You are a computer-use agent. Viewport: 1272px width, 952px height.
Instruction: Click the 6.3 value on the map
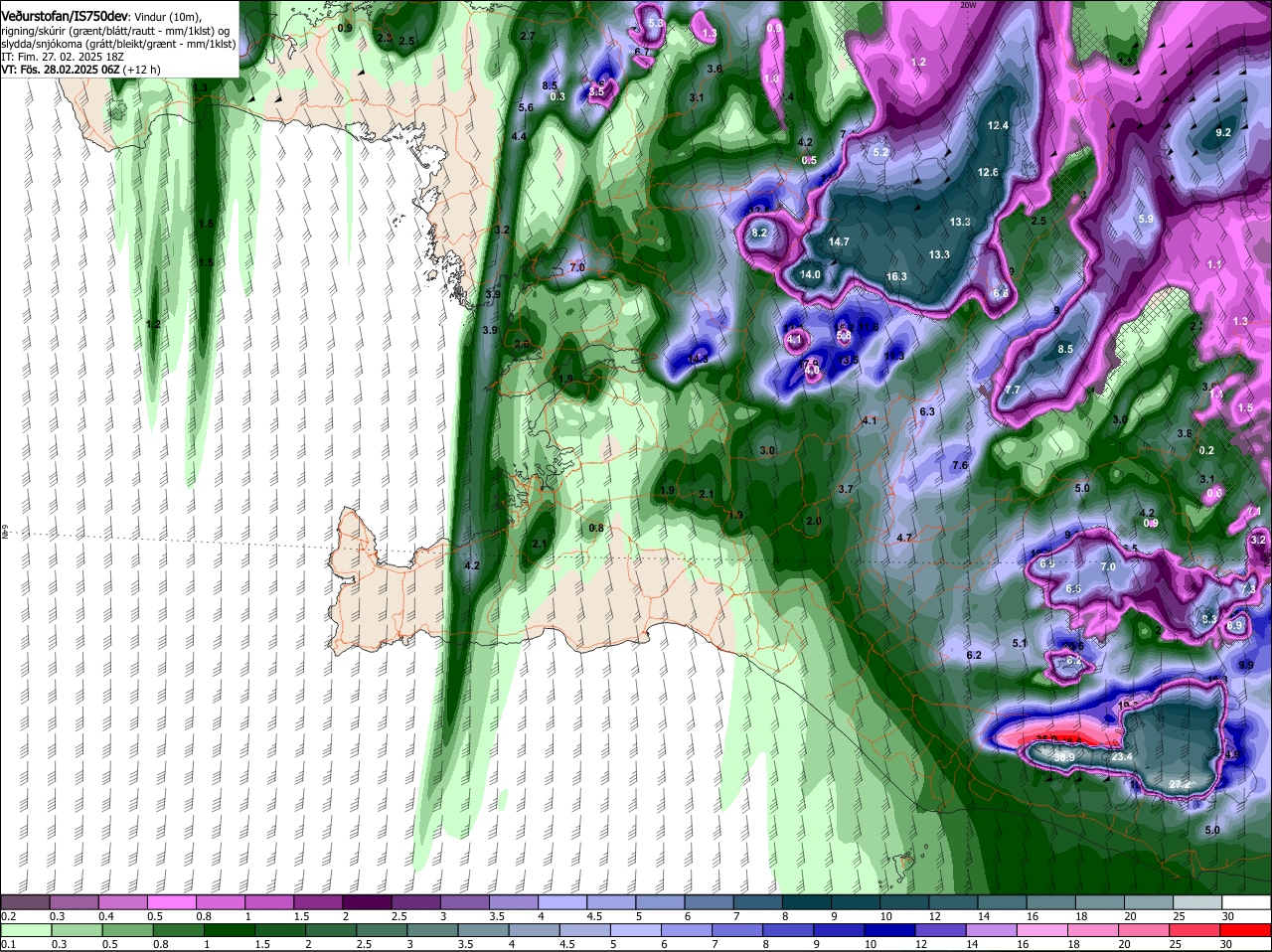(928, 411)
